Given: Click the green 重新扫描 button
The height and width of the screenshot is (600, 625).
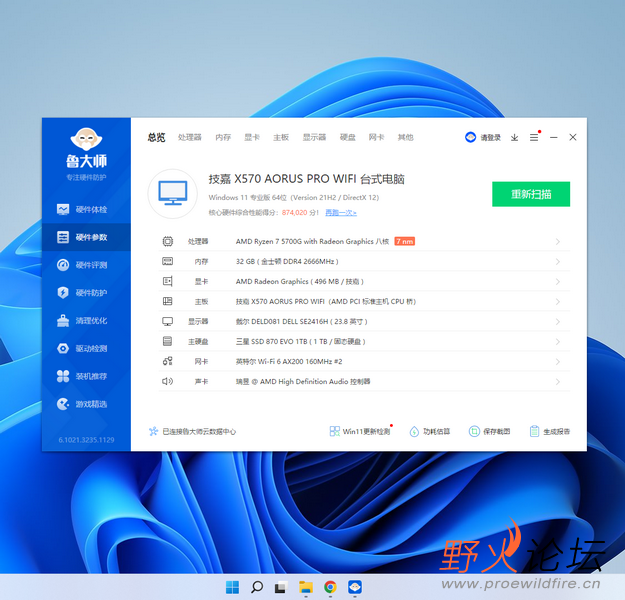Looking at the screenshot, I should pos(531,194).
